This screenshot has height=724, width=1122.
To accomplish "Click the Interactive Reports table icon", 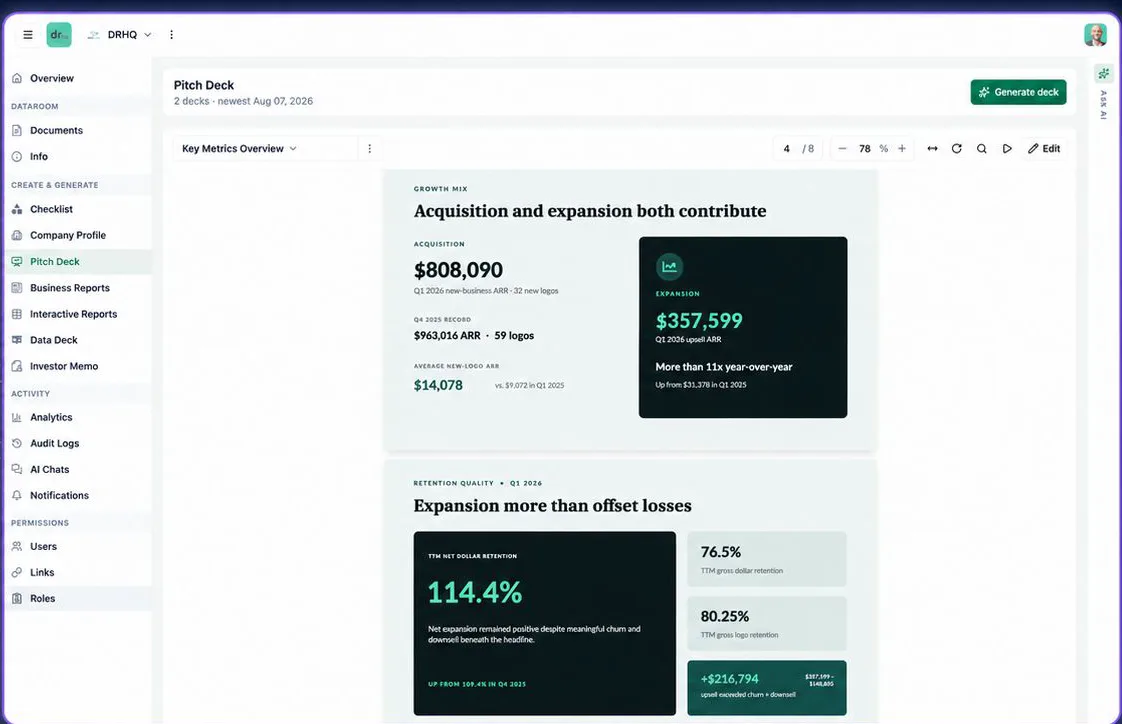I will click(17, 313).
